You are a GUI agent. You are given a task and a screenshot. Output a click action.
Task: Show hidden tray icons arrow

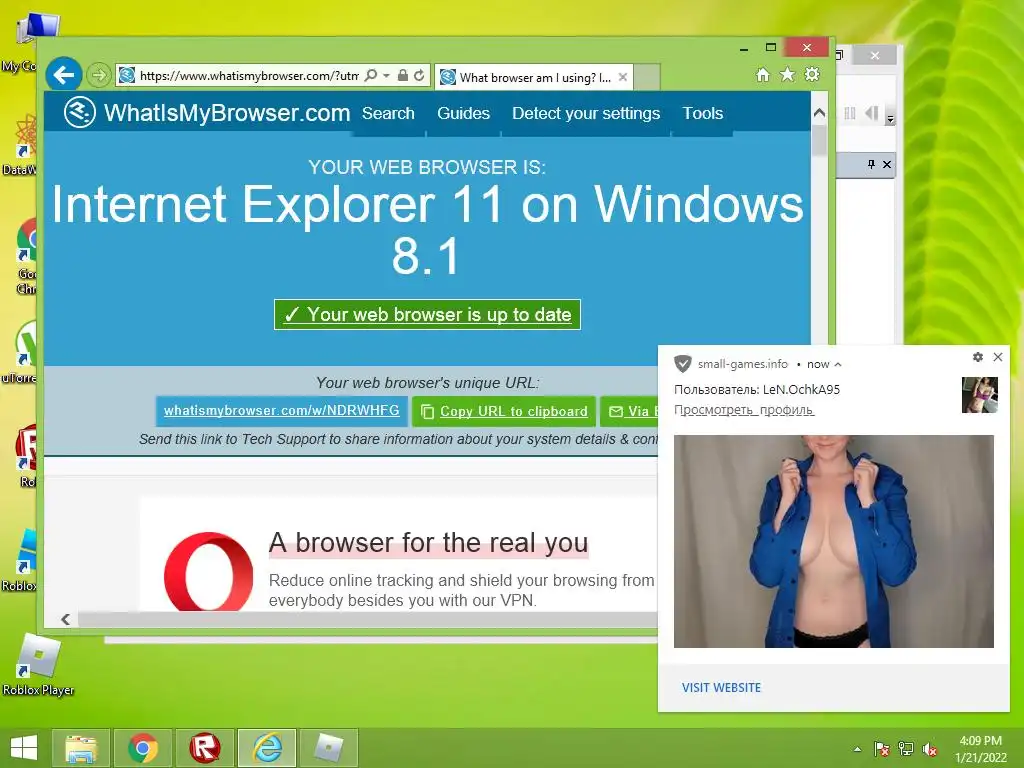click(x=857, y=749)
